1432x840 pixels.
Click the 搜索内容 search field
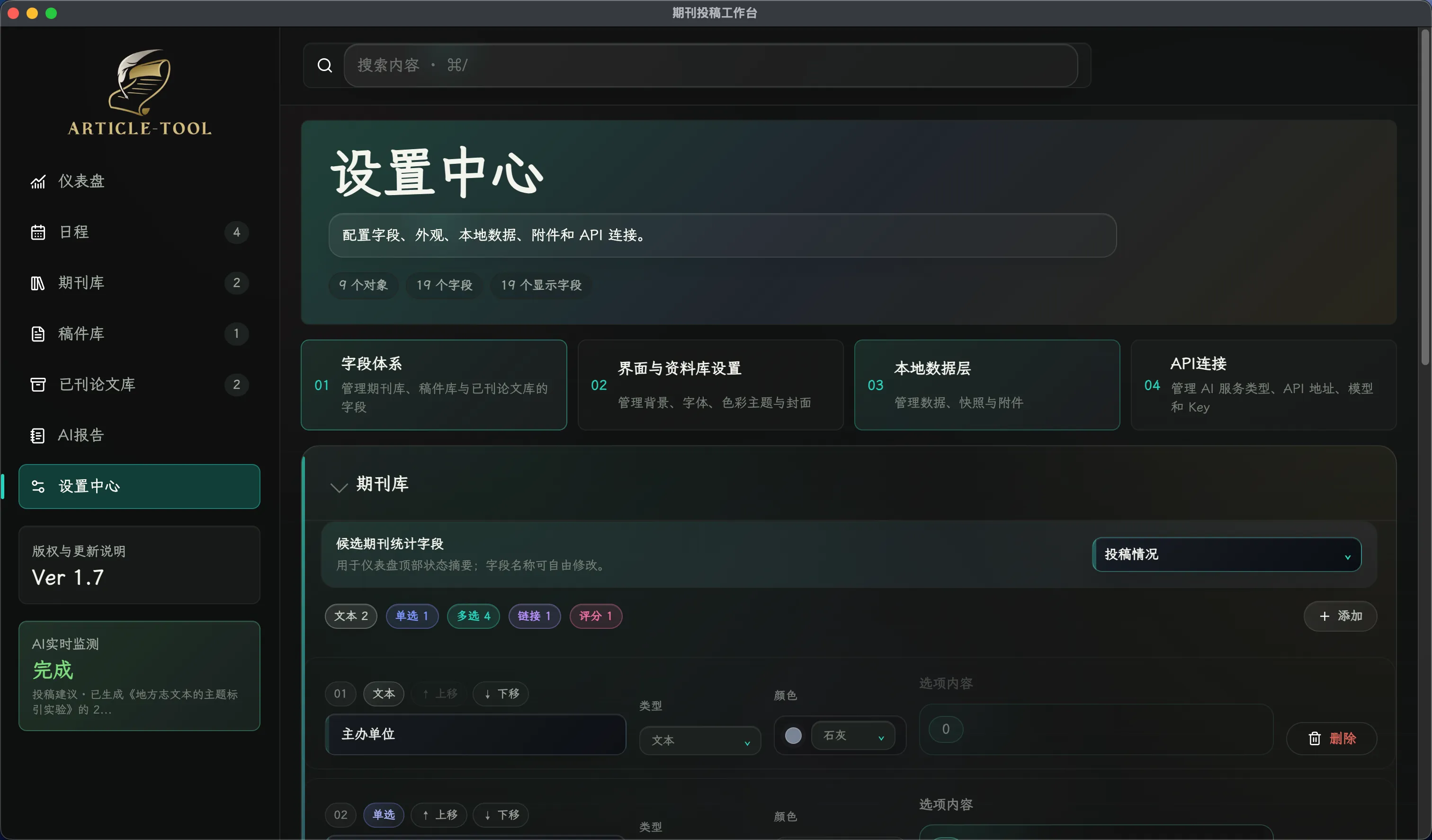(x=710, y=65)
